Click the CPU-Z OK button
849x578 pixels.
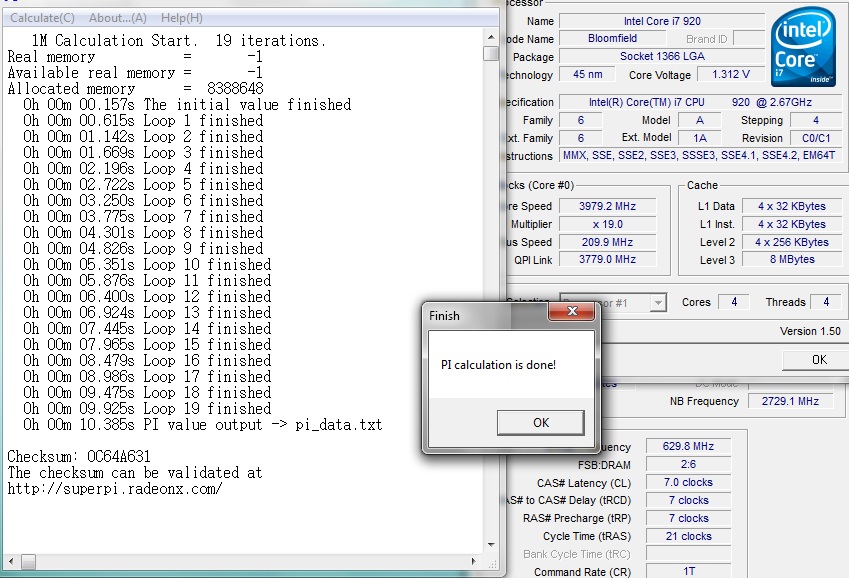click(818, 360)
